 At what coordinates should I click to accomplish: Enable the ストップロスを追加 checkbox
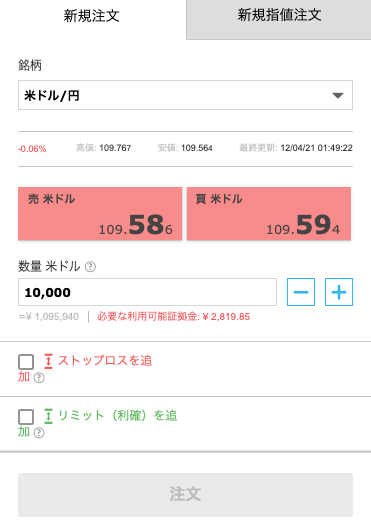click(x=26, y=362)
